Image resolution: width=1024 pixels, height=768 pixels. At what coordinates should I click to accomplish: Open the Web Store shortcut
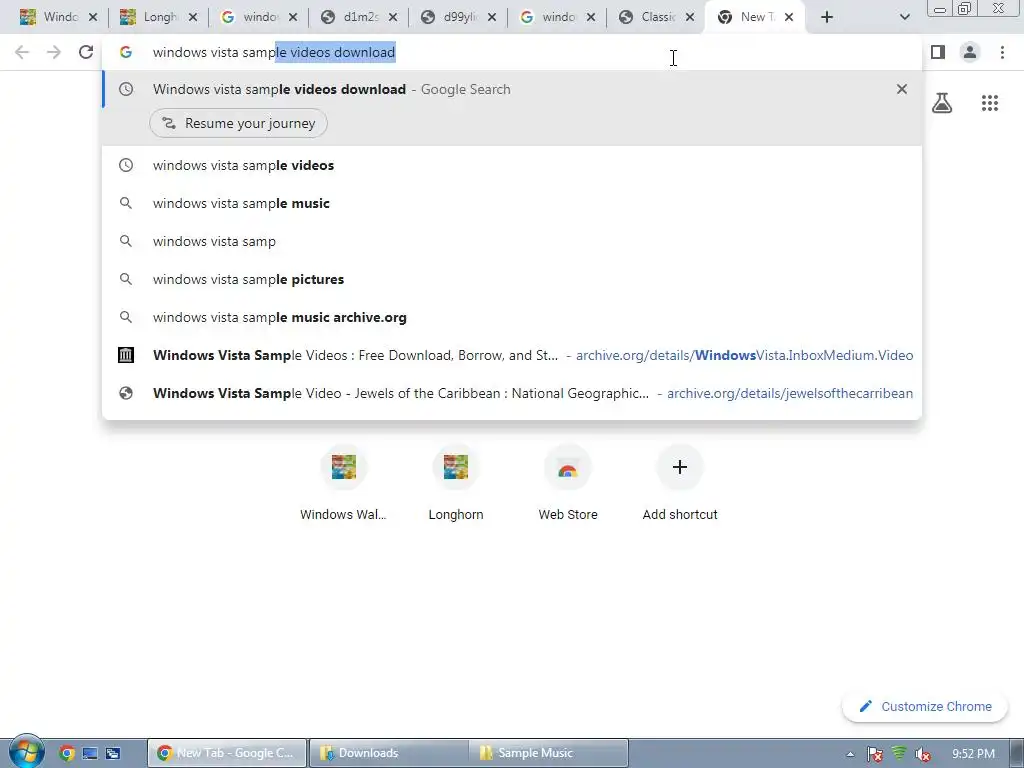(568, 485)
